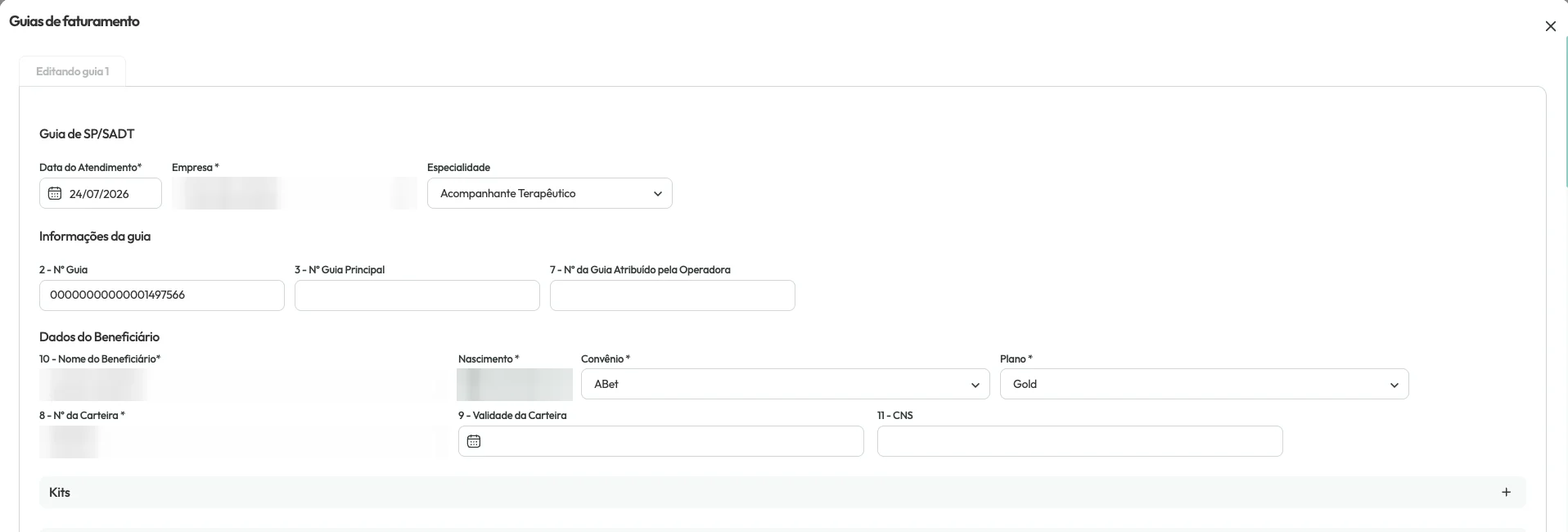Open the Plano dropdown showing Gold
1568x532 pixels.
pos(1205,384)
